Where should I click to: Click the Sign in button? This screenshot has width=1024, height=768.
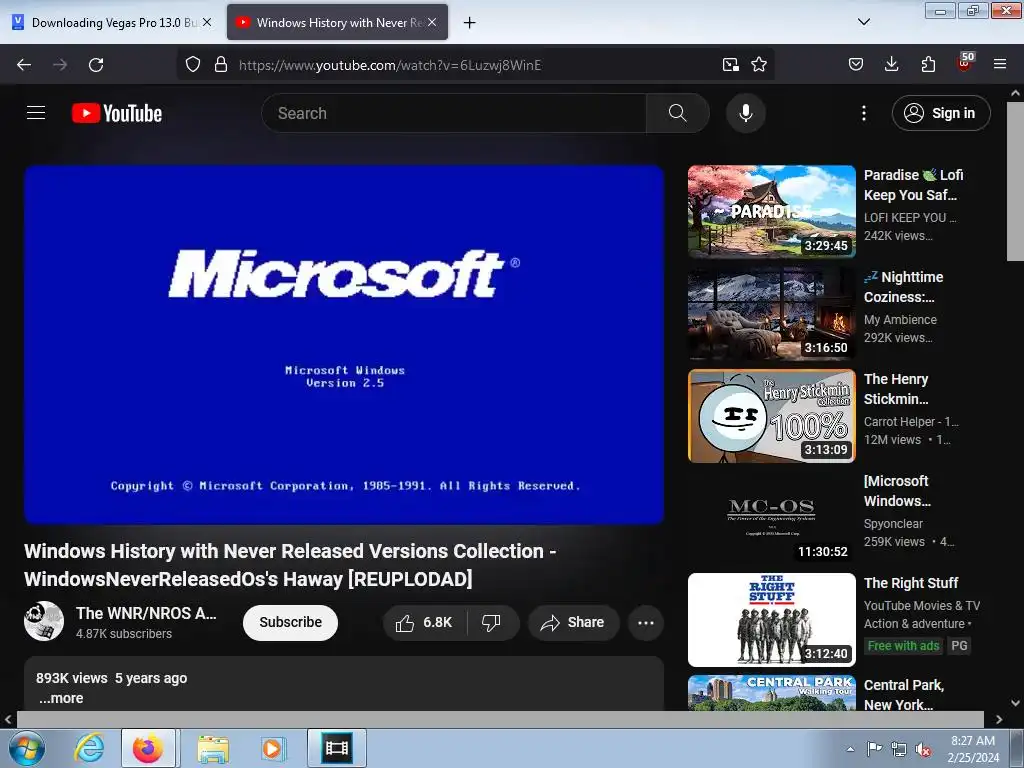941,113
